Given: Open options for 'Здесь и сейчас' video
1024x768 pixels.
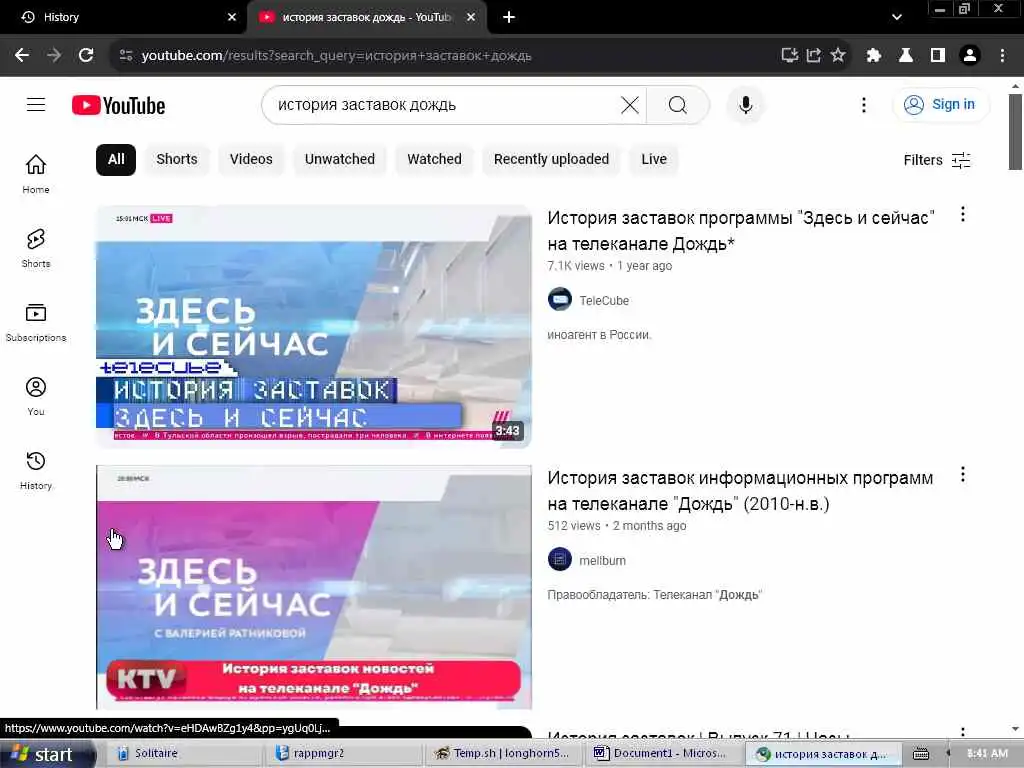Looking at the screenshot, I should (x=963, y=214).
